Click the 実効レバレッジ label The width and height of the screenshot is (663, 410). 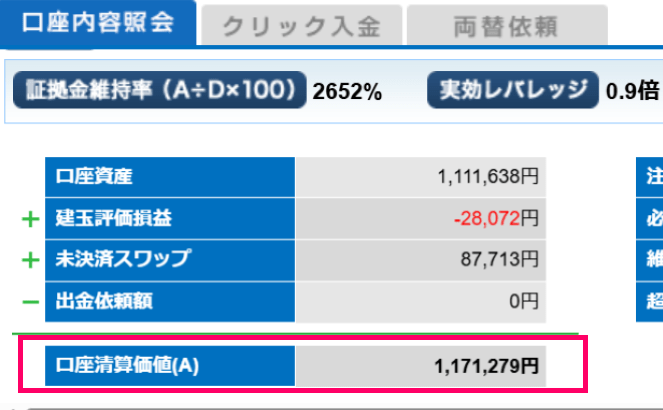513,90
